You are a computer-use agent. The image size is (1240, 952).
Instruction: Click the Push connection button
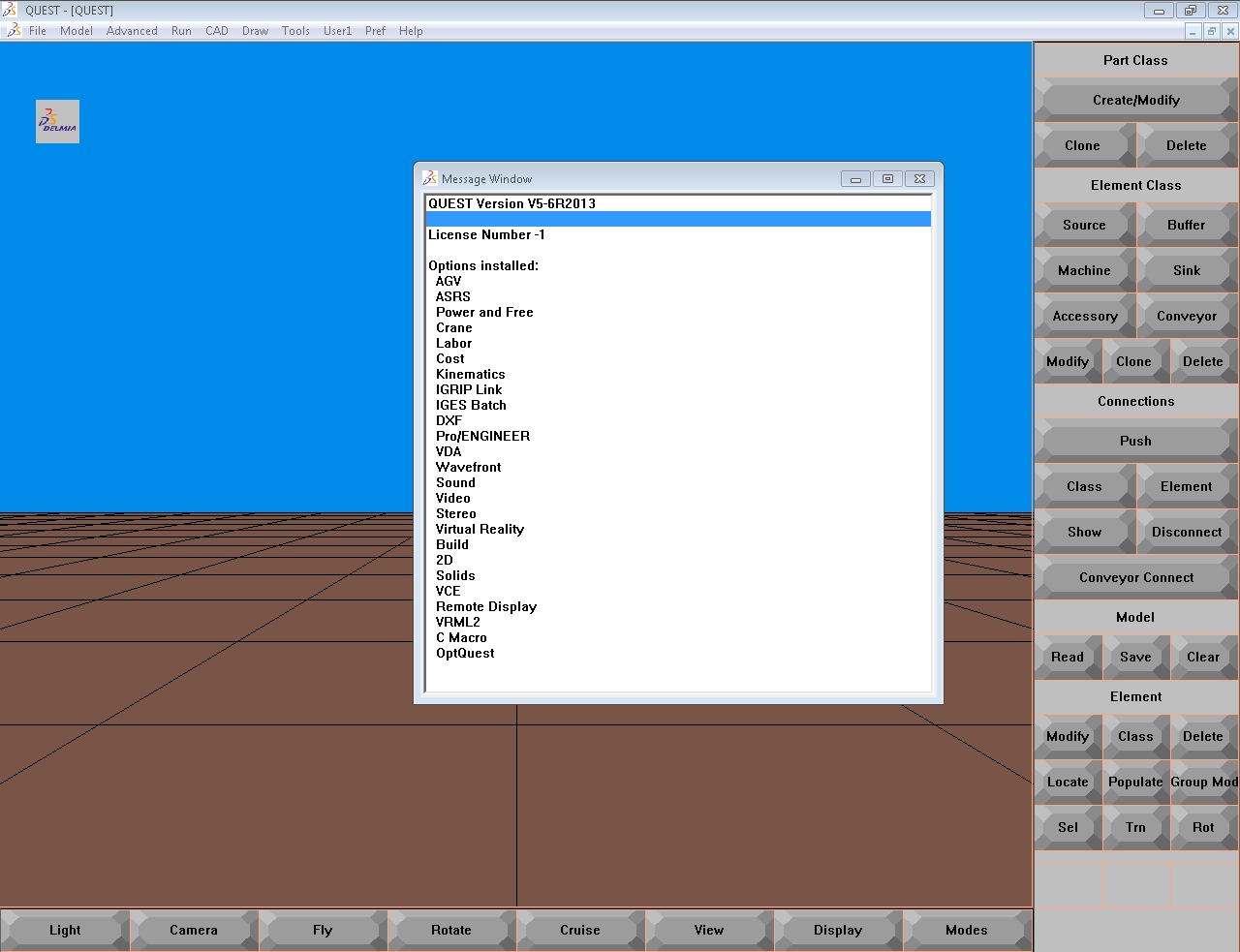tap(1136, 441)
